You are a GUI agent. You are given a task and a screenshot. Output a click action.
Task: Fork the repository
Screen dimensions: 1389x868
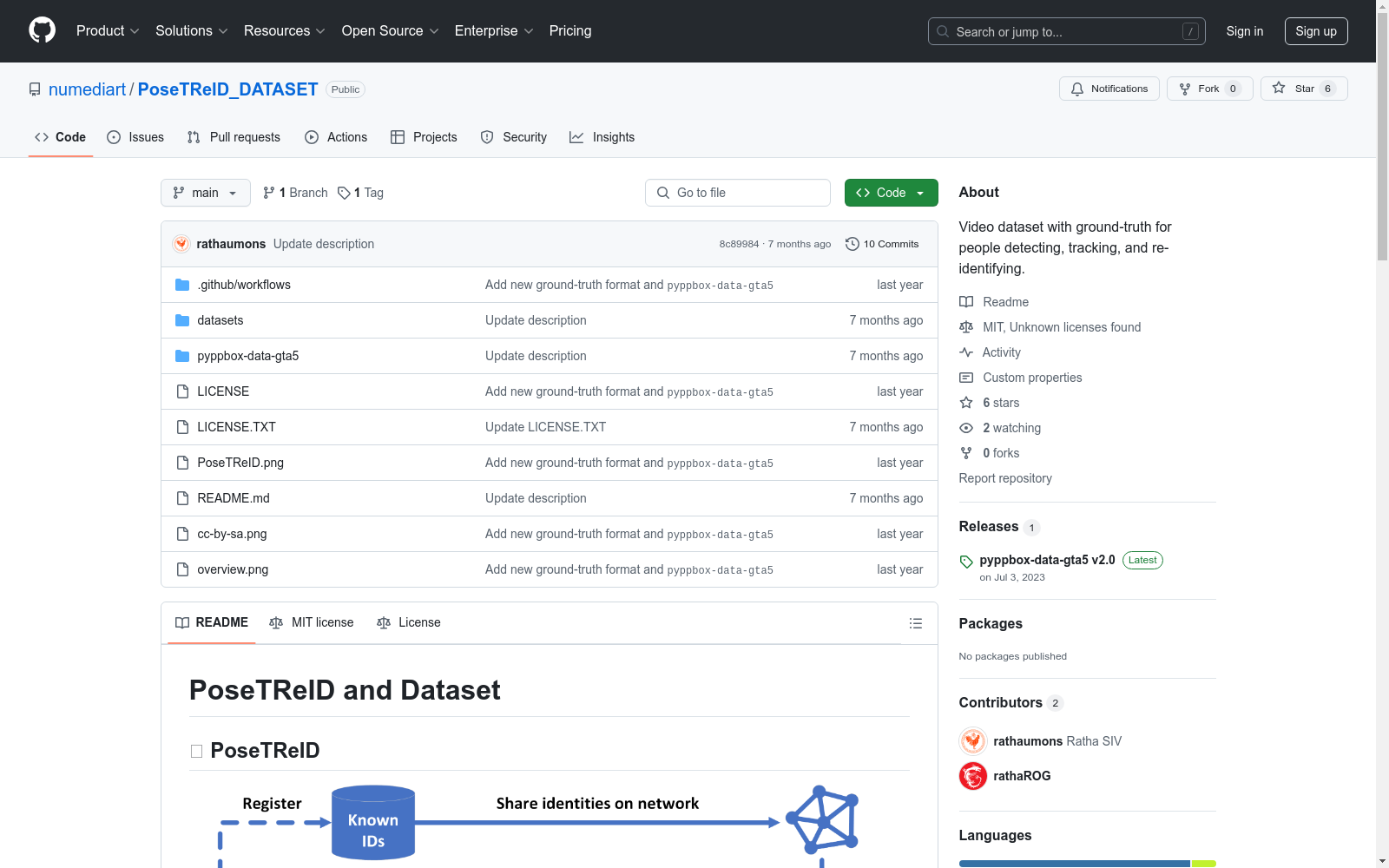click(1210, 89)
